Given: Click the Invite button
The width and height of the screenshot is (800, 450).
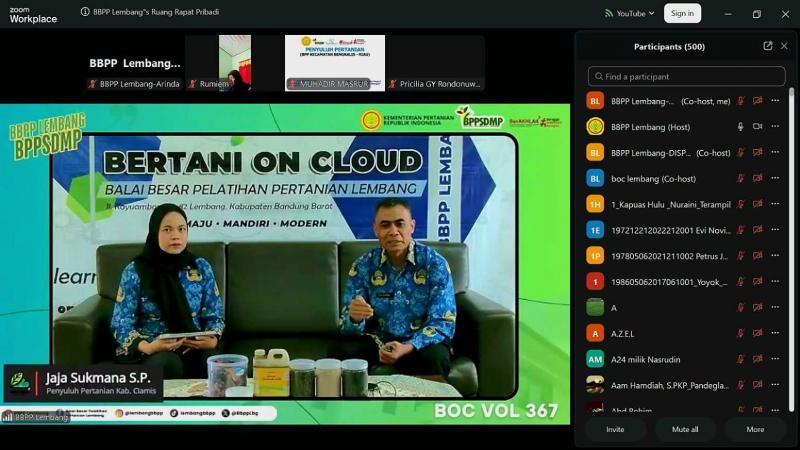Looking at the screenshot, I should (x=615, y=430).
